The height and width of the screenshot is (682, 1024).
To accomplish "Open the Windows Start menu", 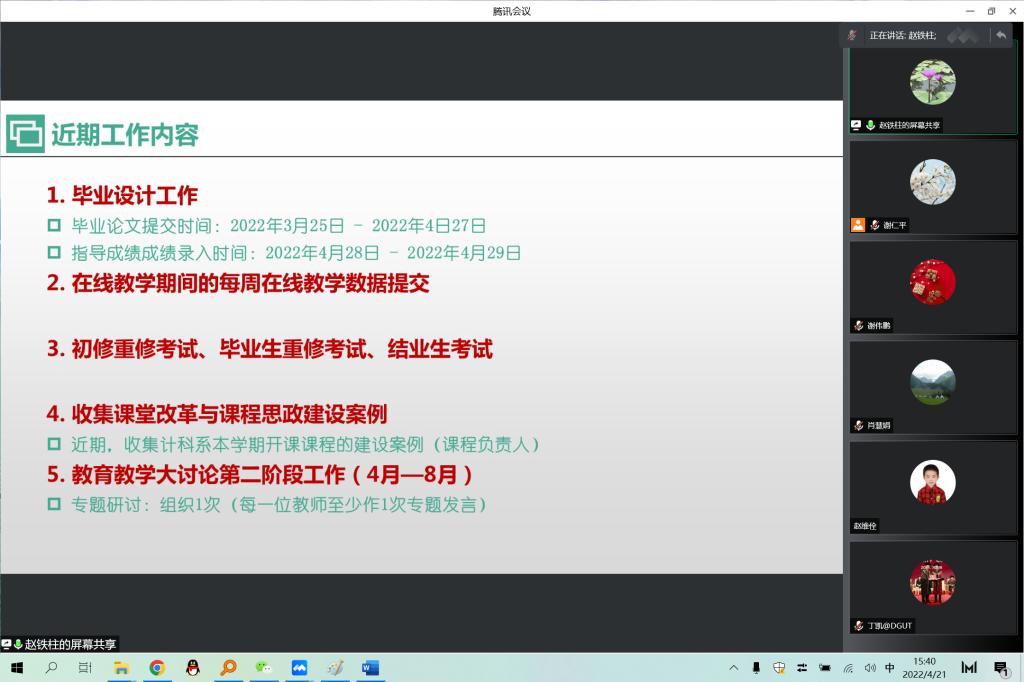I will 16,668.
